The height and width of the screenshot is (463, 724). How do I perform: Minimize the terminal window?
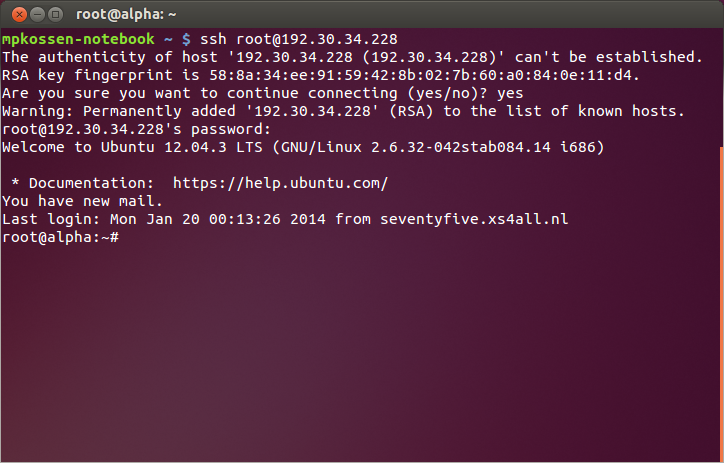tap(37, 15)
